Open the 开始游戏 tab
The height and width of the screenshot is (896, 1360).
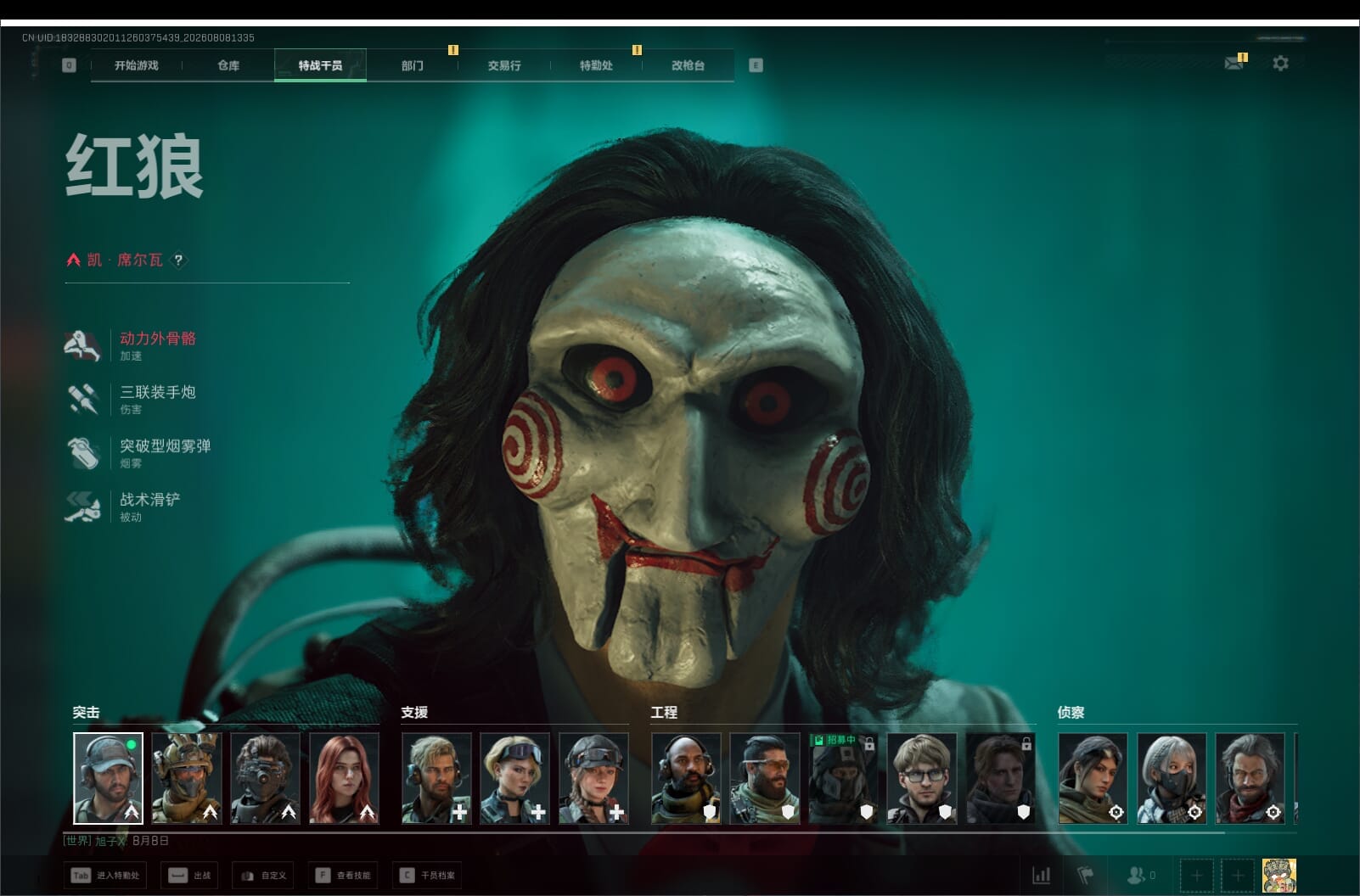(137, 65)
